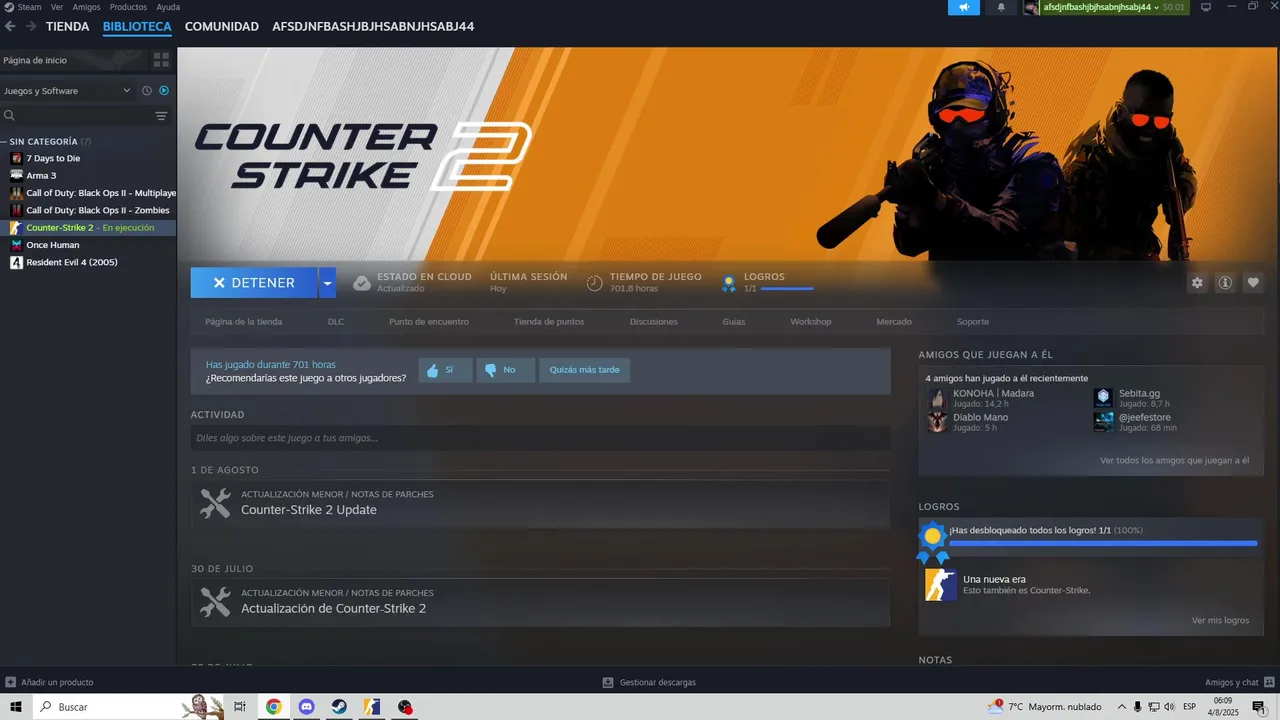
Task: Open the Discusiones link
Action: coord(654,322)
